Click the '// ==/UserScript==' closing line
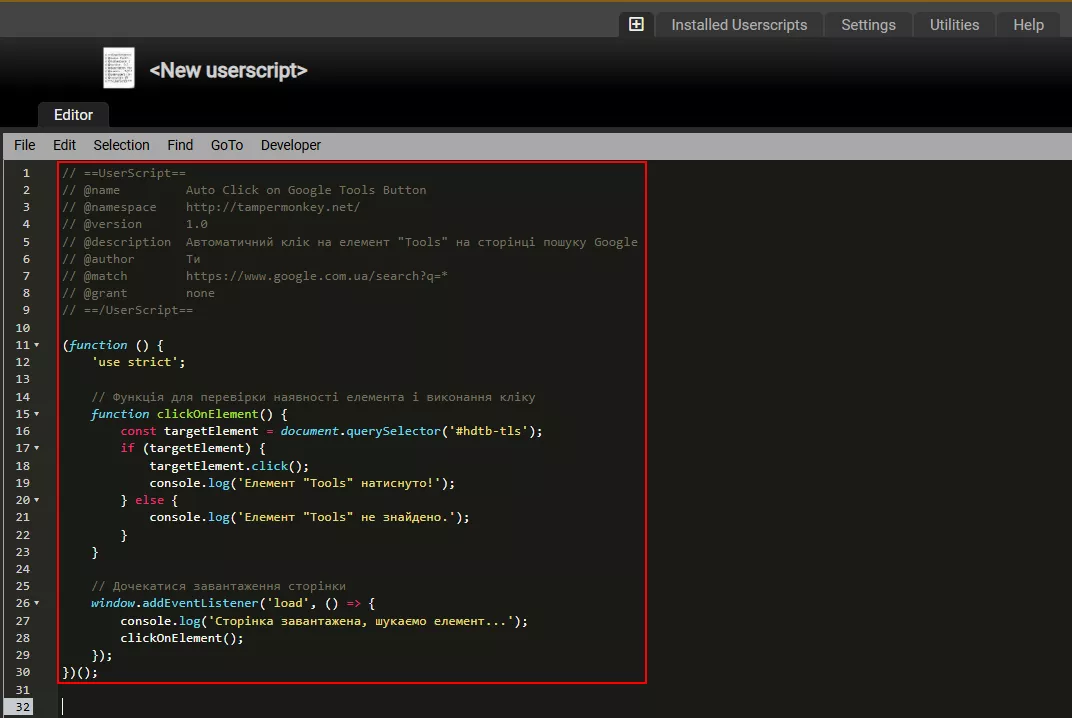 coord(128,310)
